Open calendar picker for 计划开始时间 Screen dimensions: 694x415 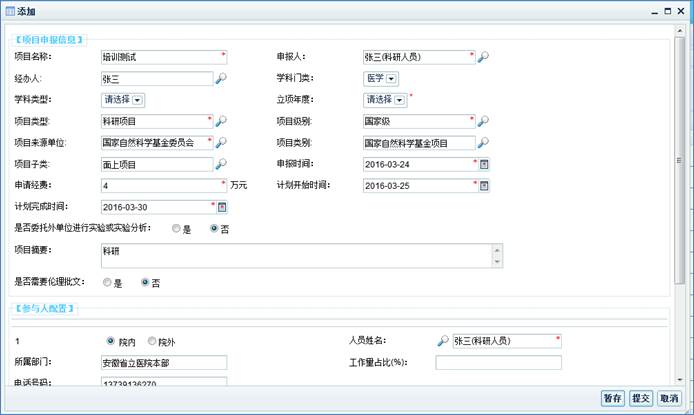(x=484, y=185)
